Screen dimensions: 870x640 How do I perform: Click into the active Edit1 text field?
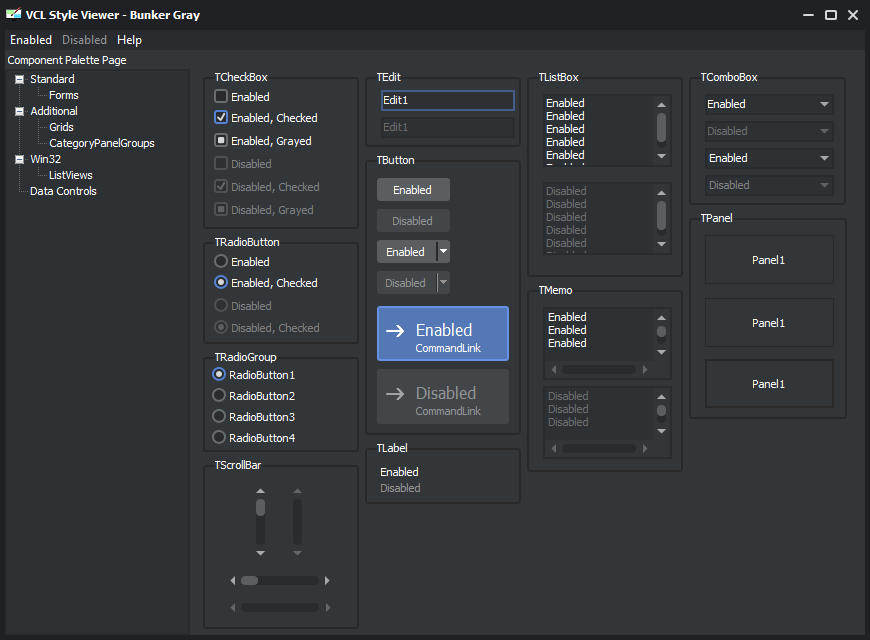pos(448,100)
